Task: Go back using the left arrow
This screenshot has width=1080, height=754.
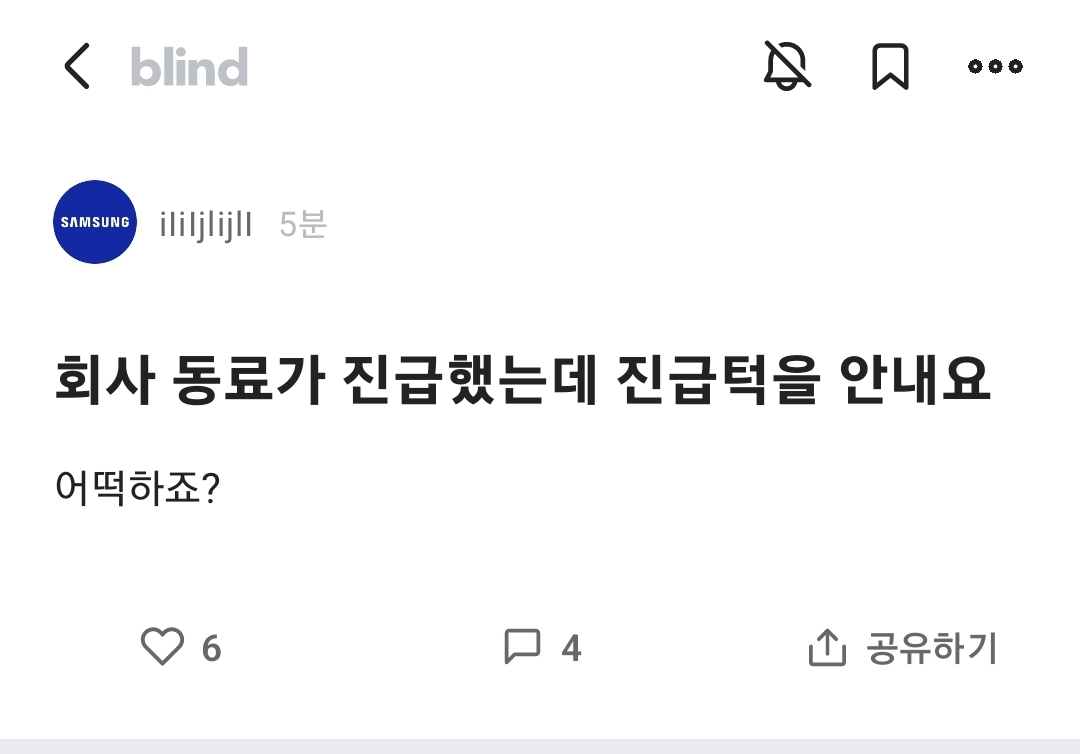Action: tap(77, 67)
